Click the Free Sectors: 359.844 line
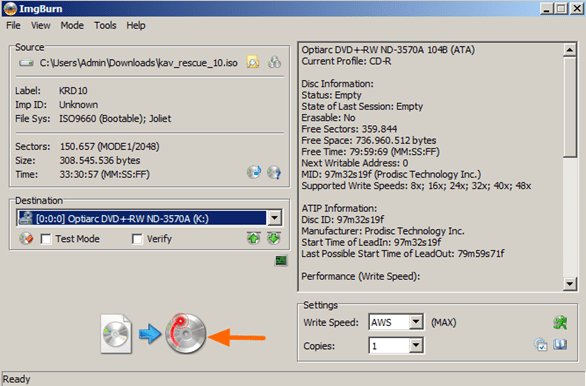Image resolution: width=586 pixels, height=386 pixels. point(349,129)
